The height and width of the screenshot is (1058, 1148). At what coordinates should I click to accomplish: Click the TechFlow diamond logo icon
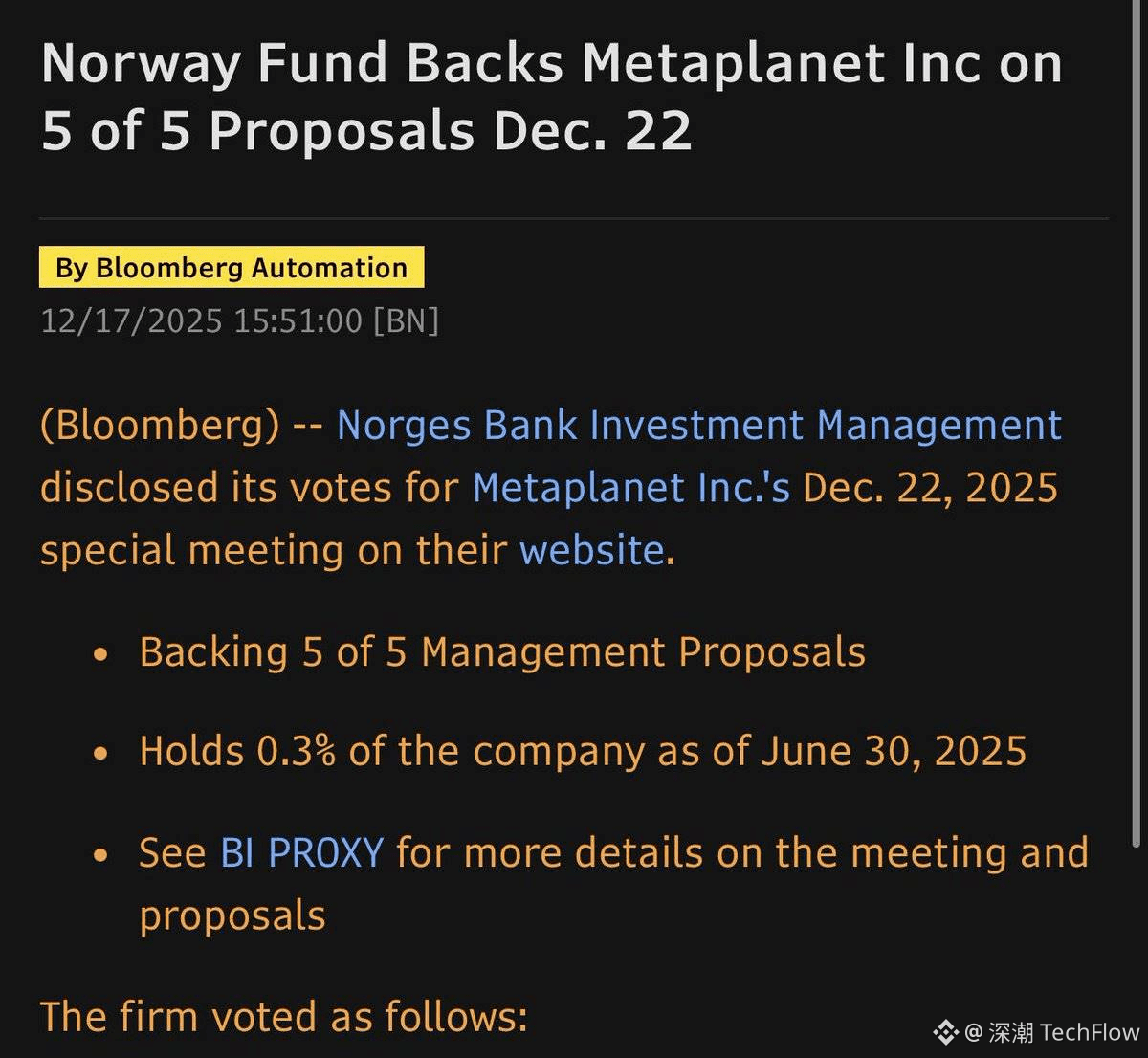click(945, 1032)
